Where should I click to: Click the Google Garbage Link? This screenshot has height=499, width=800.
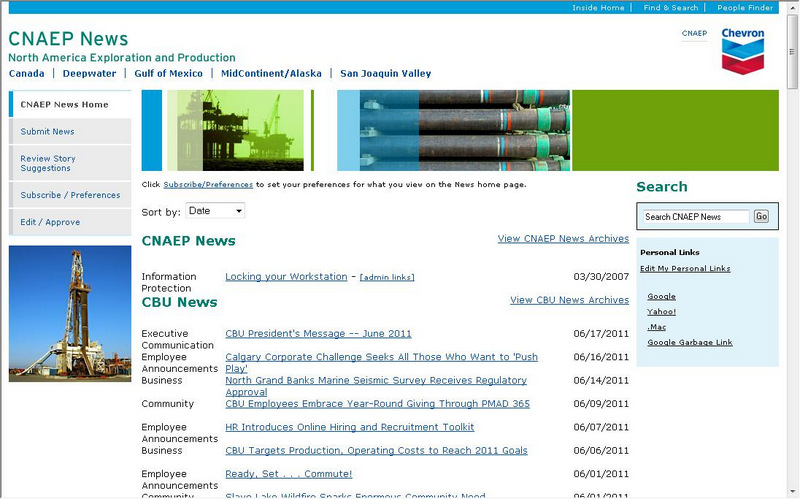click(689, 342)
